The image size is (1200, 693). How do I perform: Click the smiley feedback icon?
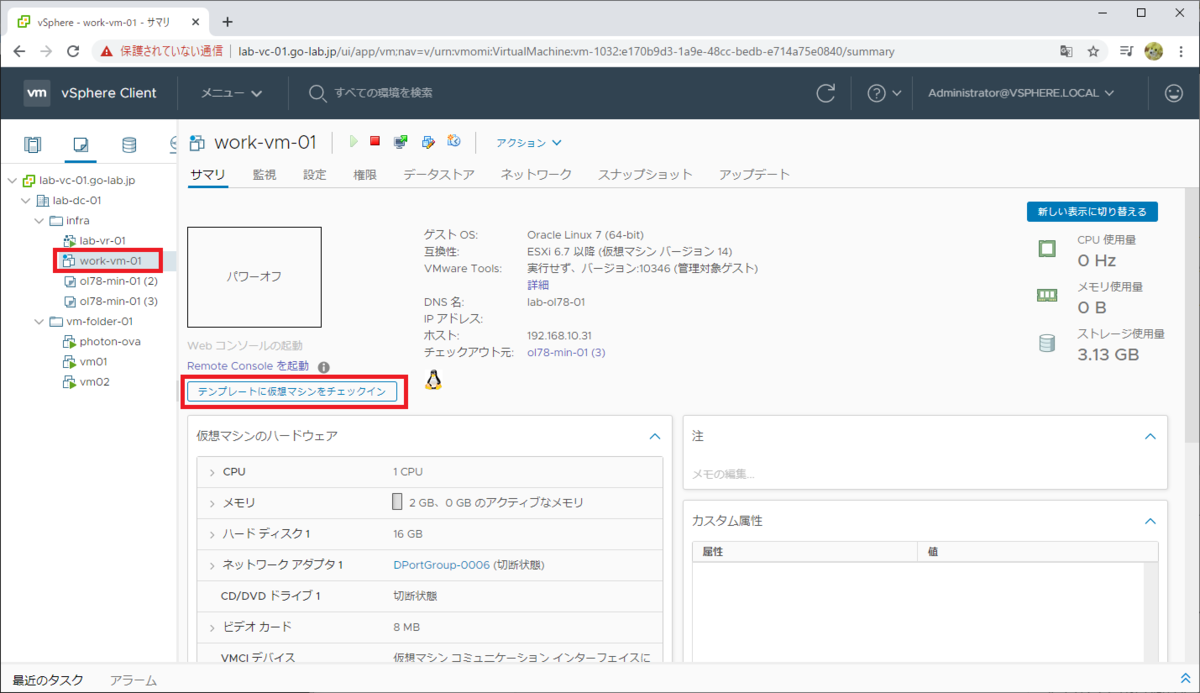point(1174,93)
